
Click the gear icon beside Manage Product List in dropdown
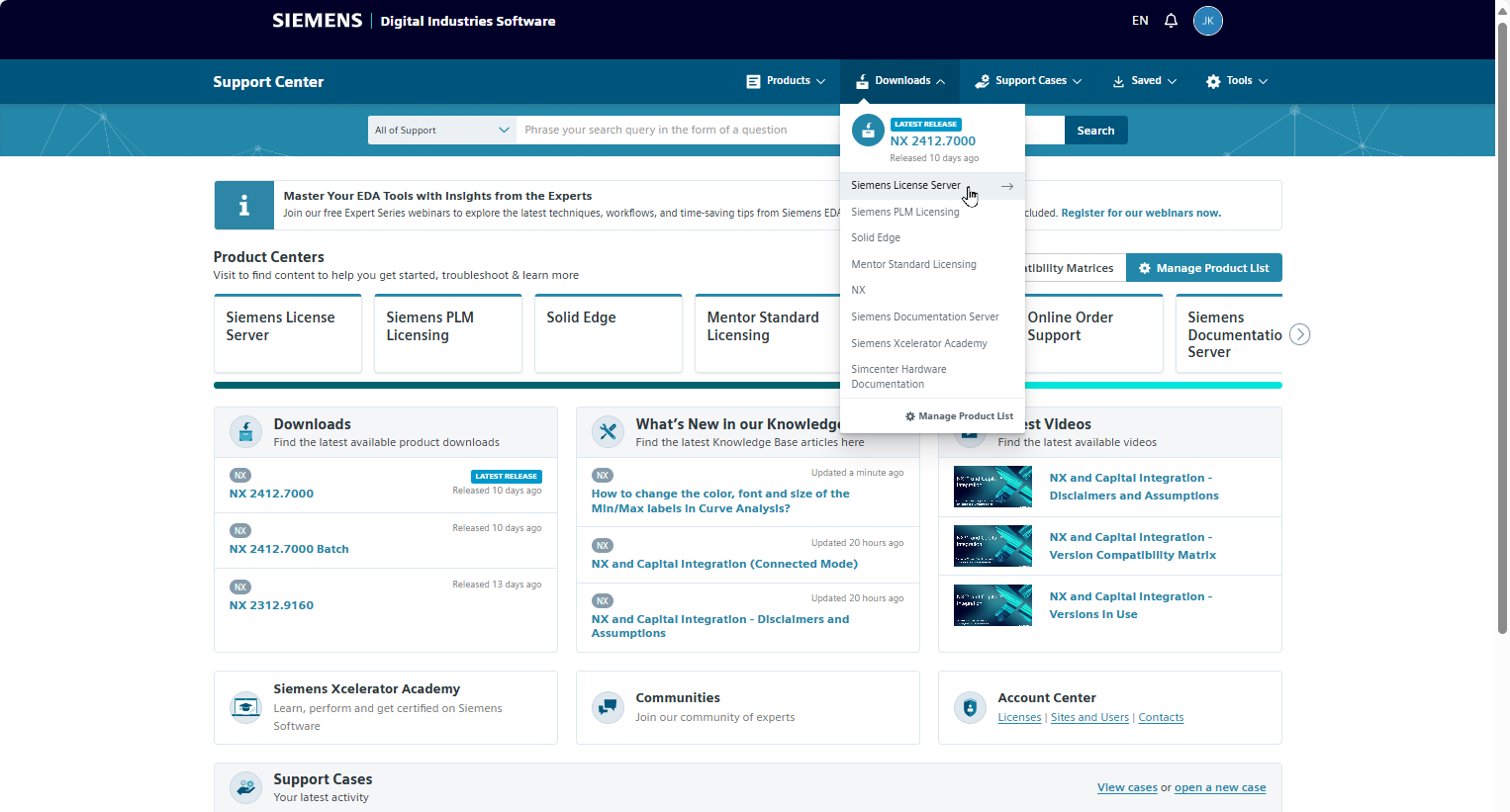pyautogui.click(x=910, y=416)
